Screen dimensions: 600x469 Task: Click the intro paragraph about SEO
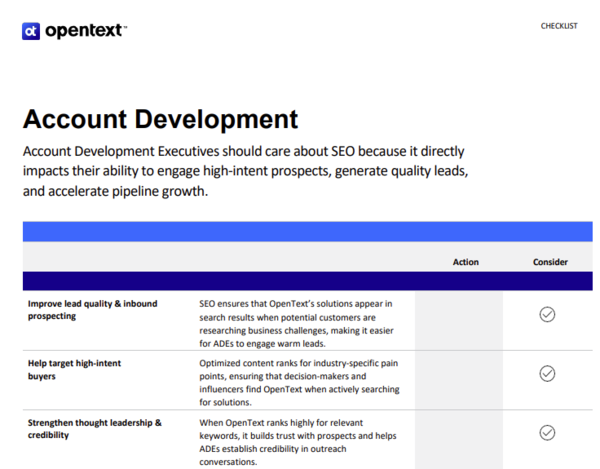[x=245, y=171]
